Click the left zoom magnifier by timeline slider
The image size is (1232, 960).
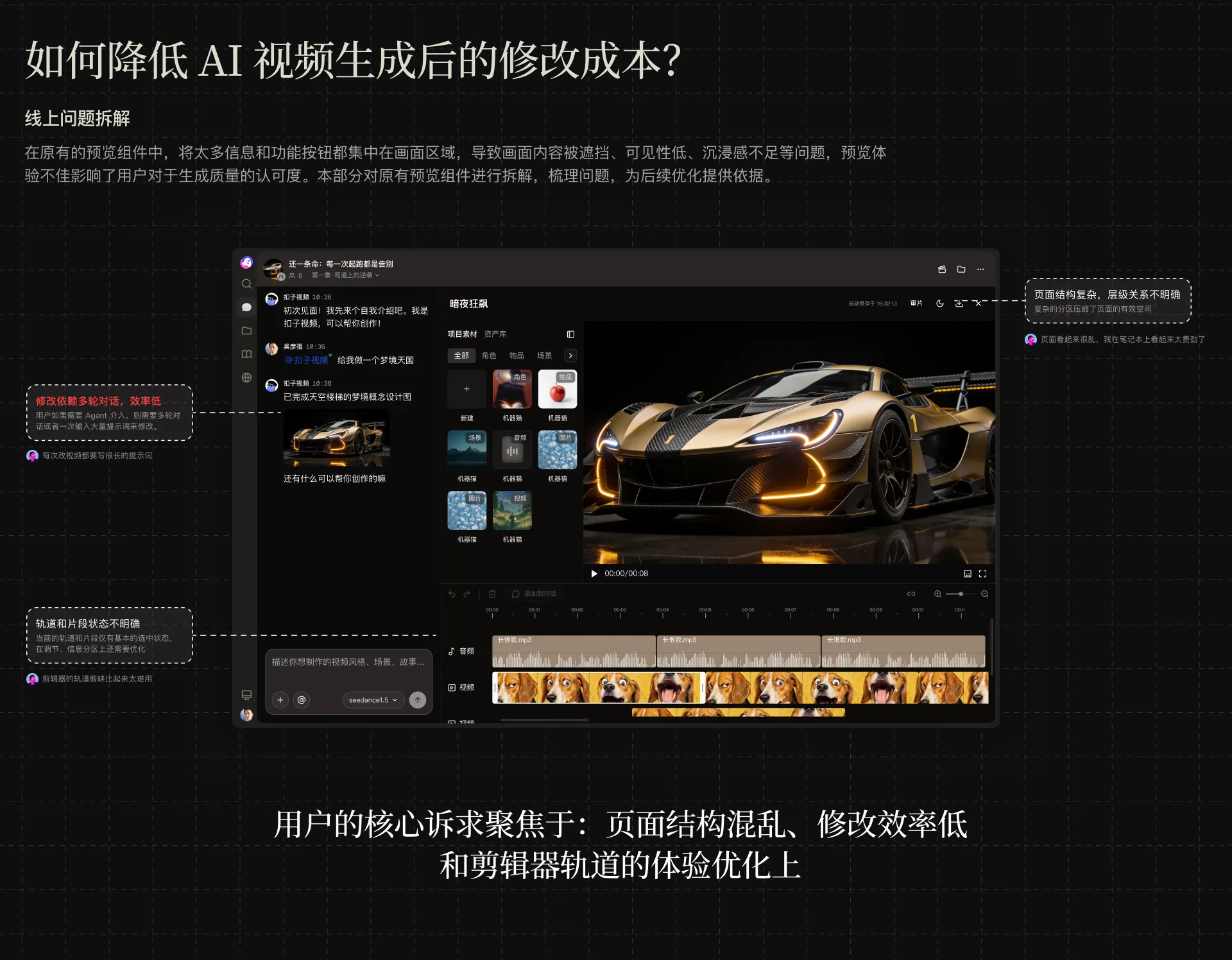click(x=937, y=594)
